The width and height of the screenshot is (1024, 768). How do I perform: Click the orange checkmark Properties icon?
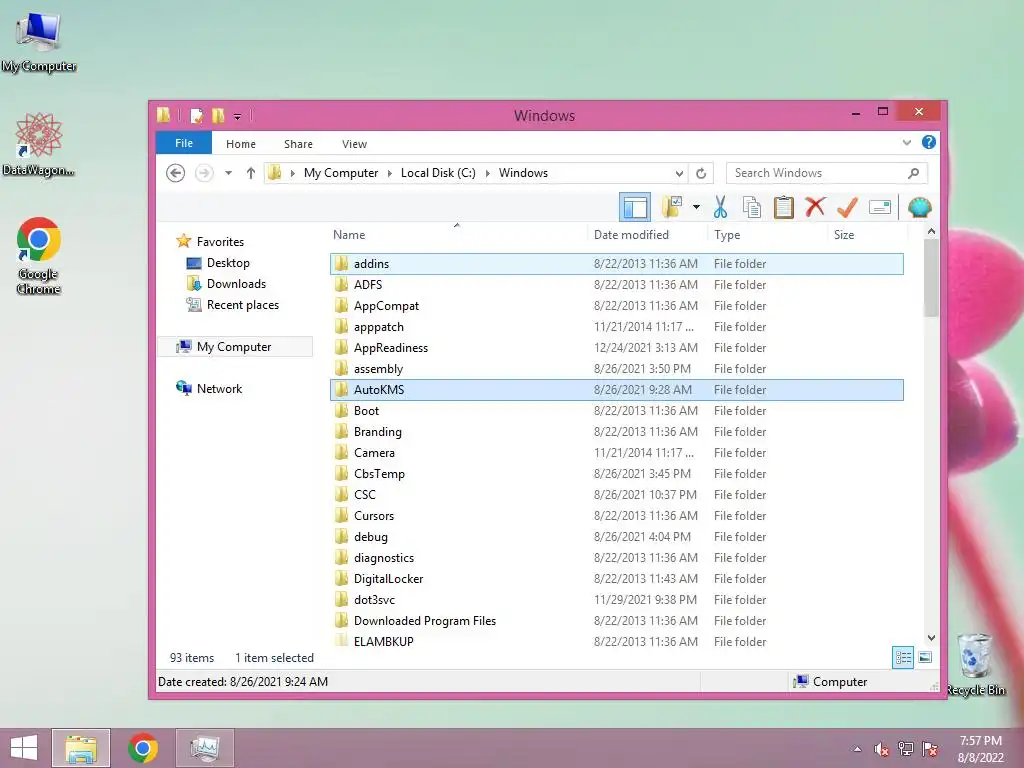tap(847, 208)
